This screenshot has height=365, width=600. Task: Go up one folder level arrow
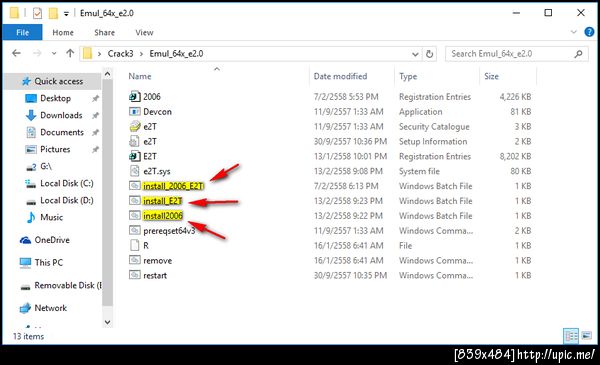[70, 53]
